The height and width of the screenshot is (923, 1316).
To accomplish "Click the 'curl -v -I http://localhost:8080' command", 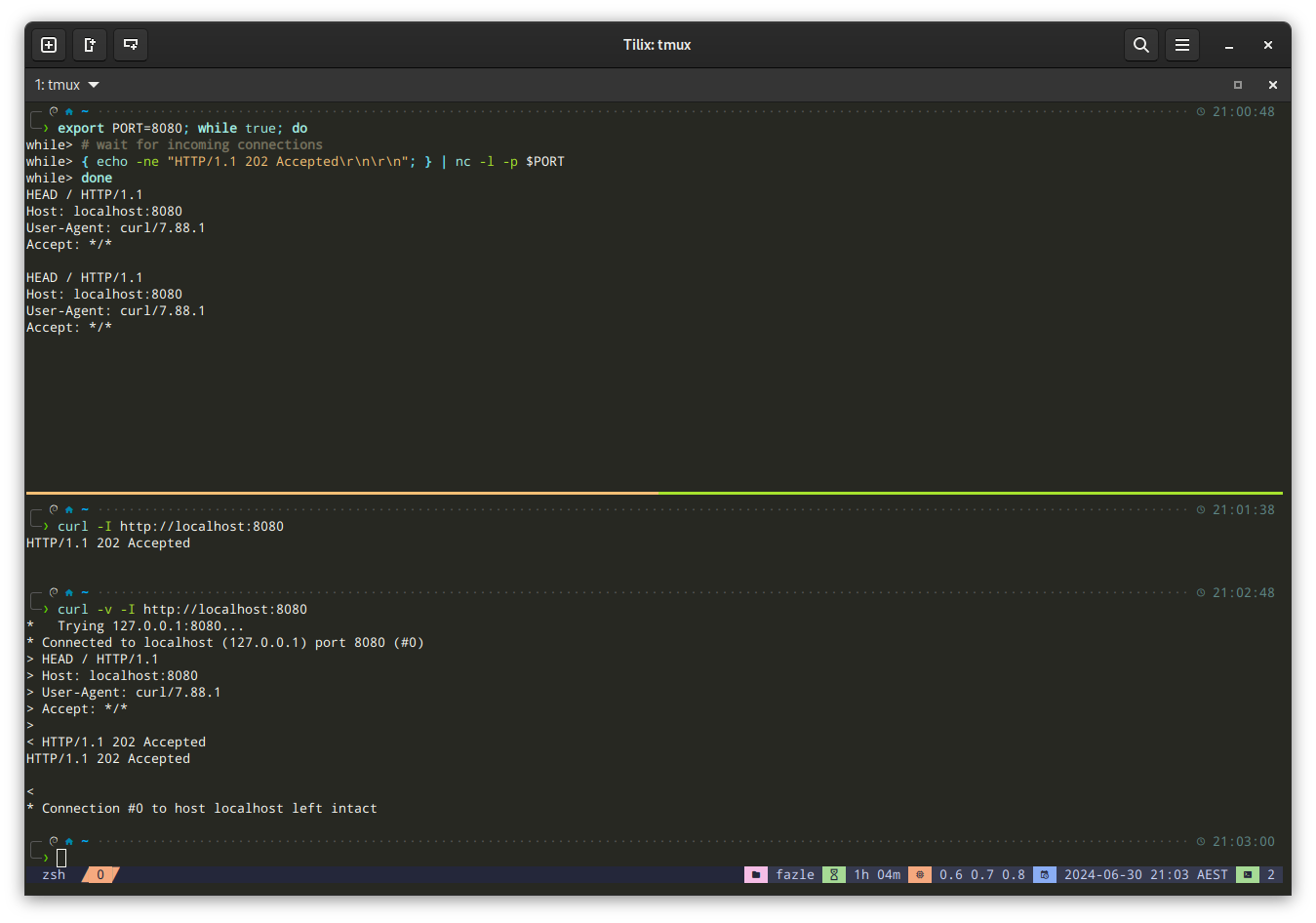I will [x=182, y=609].
